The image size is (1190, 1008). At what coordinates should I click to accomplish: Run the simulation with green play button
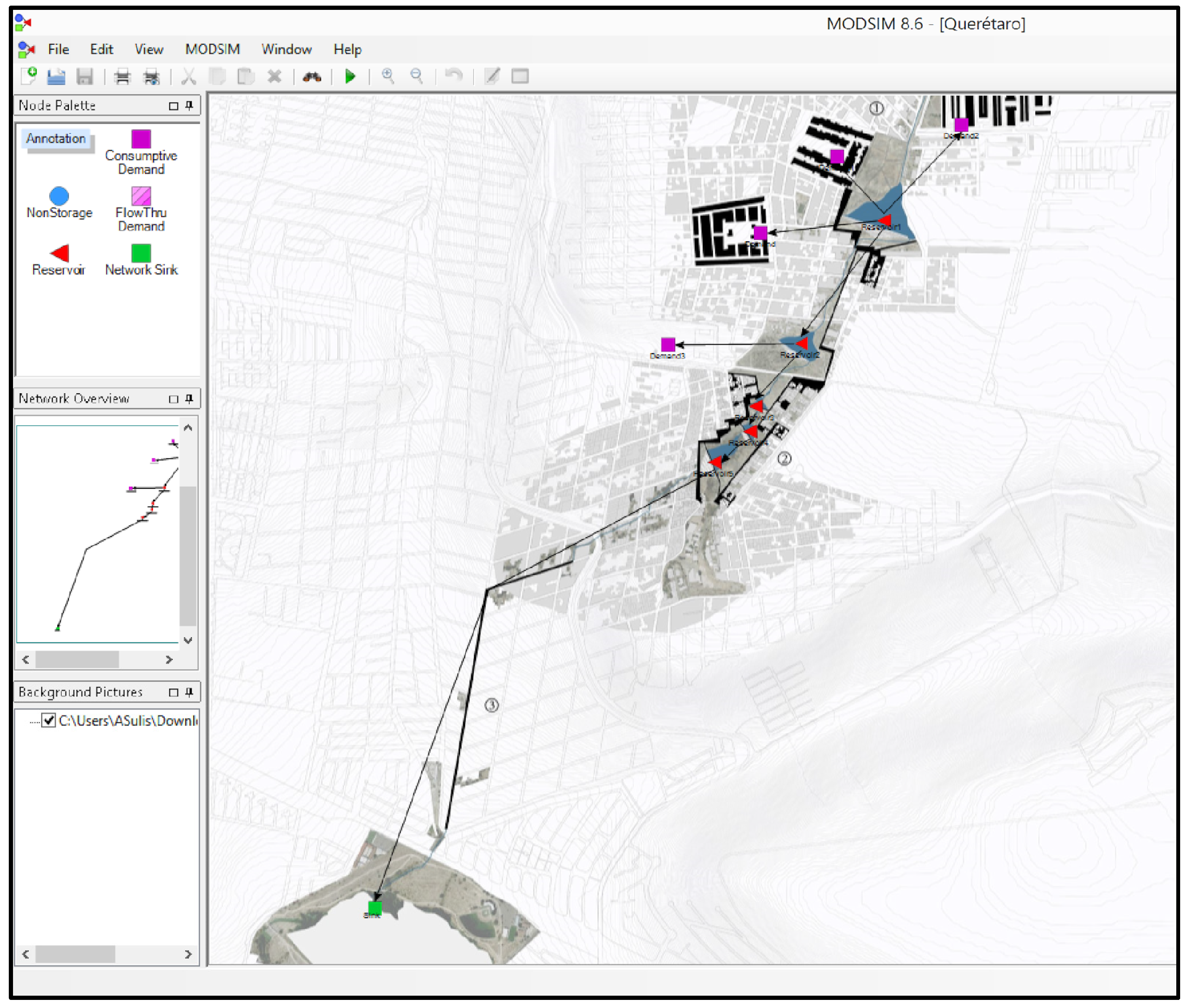coord(350,76)
